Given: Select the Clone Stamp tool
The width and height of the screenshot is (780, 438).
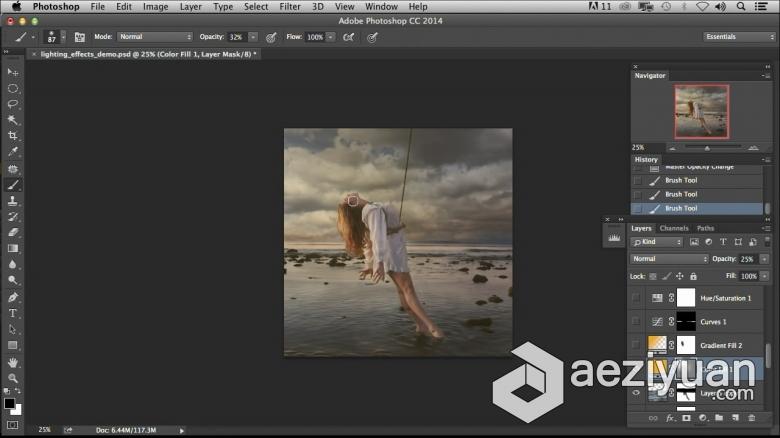Looking at the screenshot, I should click(x=13, y=201).
